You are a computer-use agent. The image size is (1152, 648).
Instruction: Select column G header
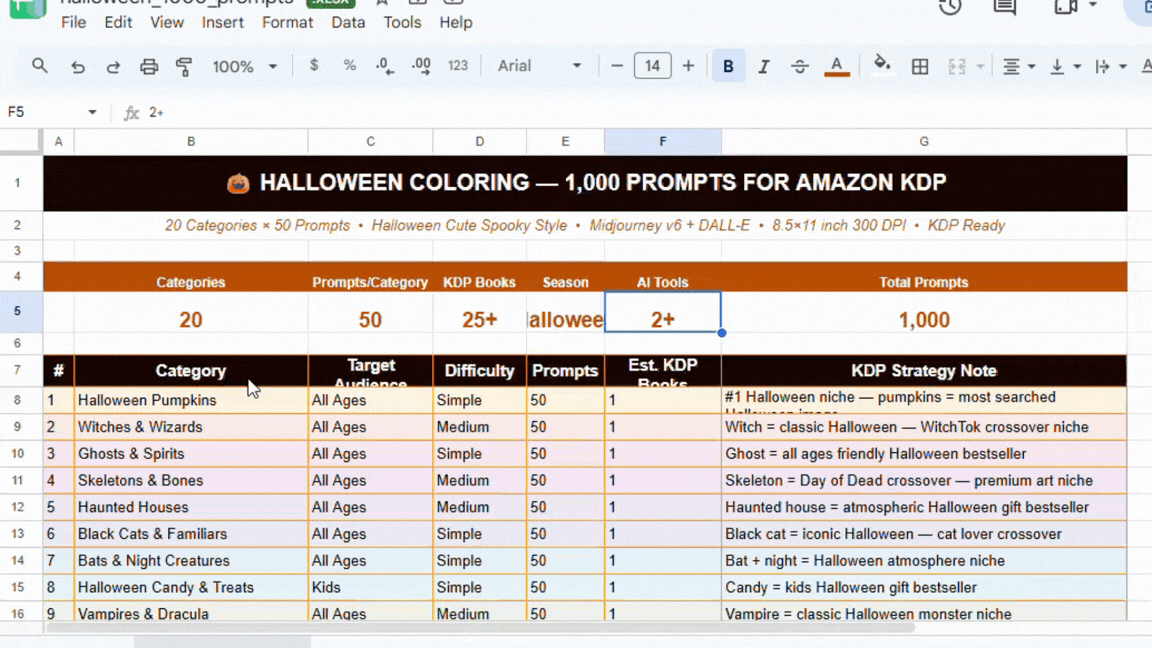point(924,141)
